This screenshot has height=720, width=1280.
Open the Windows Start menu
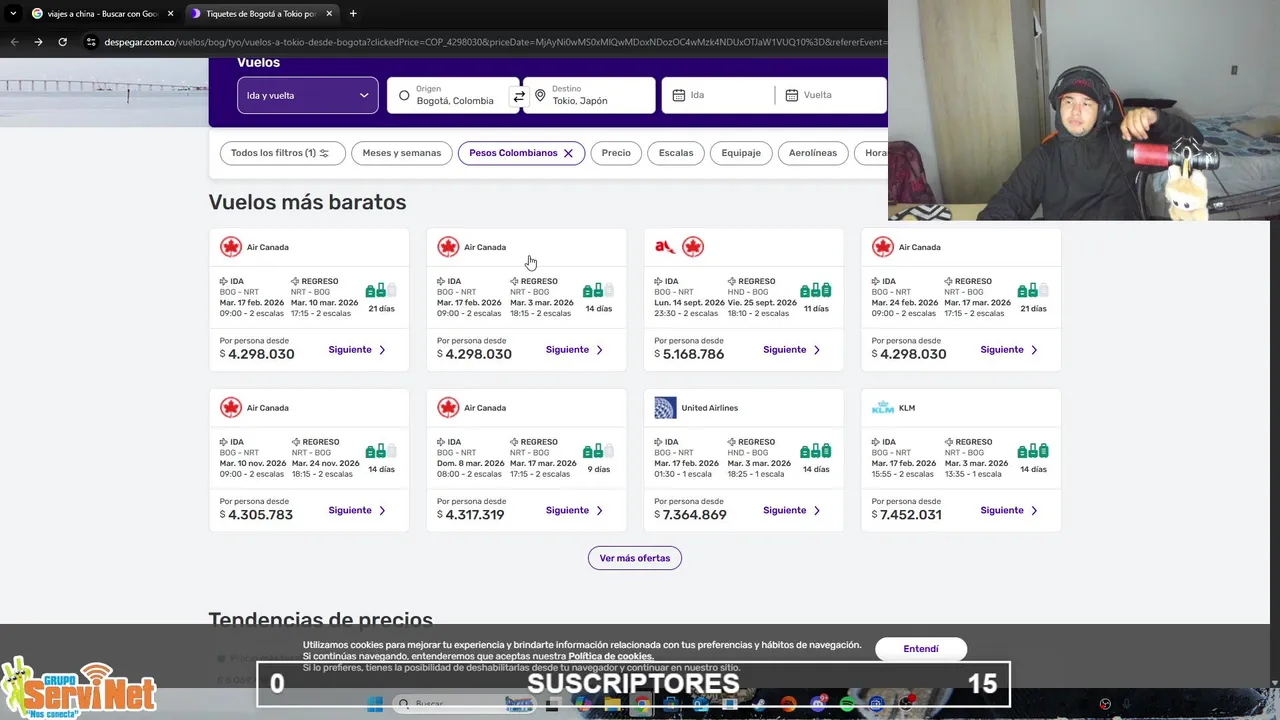point(375,704)
